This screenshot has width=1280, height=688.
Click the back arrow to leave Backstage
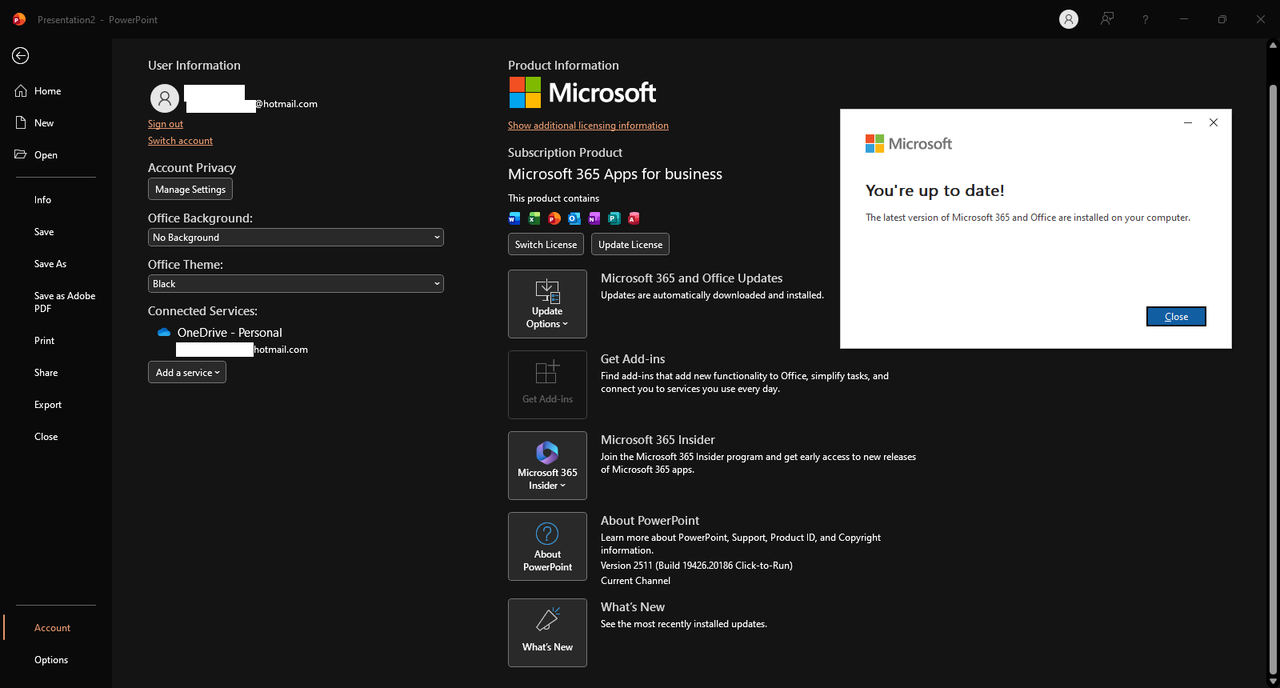(x=20, y=56)
